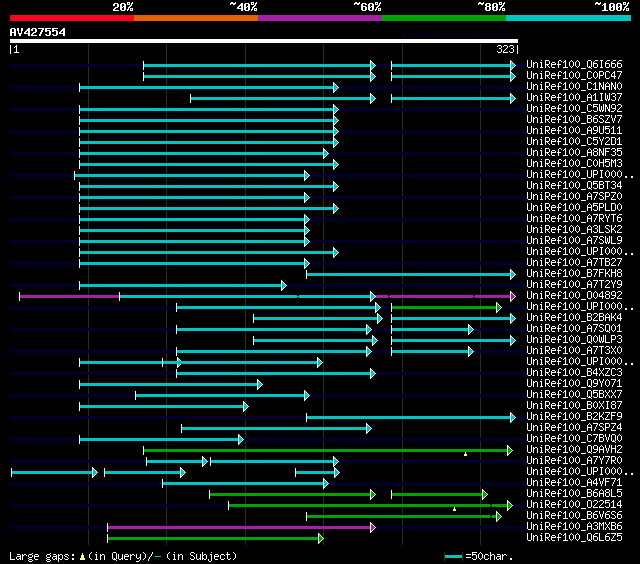This screenshot has width=640, height=564.
Task: Open the UniRef100_C0PC47 hit link
Action: (x=574, y=75)
